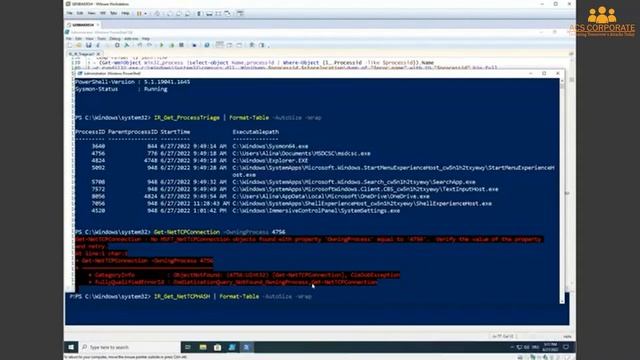Image resolution: width=640 pixels, height=360 pixels.
Task: Open the PowerShell ISE Debug menu
Action: tap(115, 39)
